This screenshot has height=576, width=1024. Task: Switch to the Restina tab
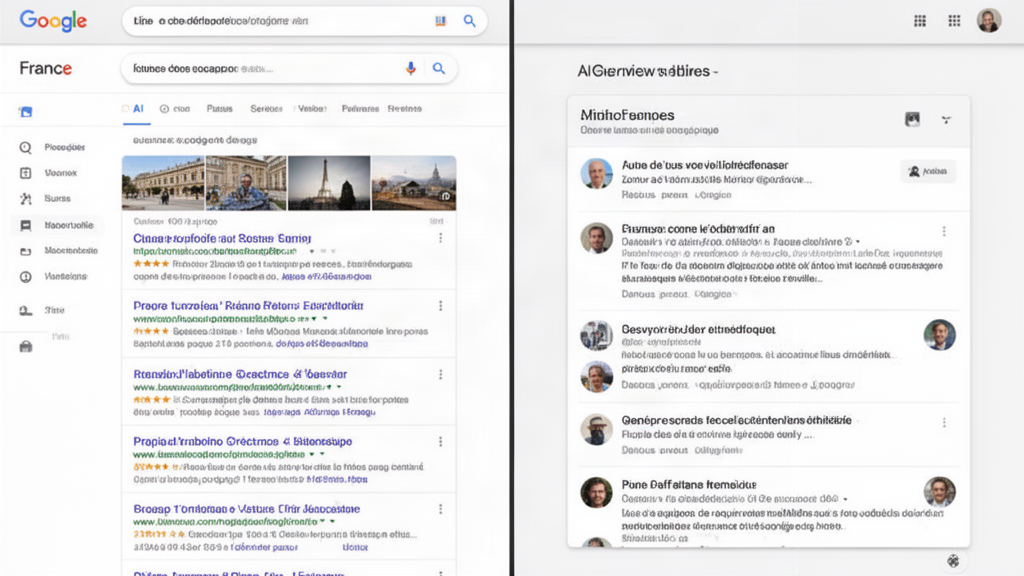(x=404, y=109)
